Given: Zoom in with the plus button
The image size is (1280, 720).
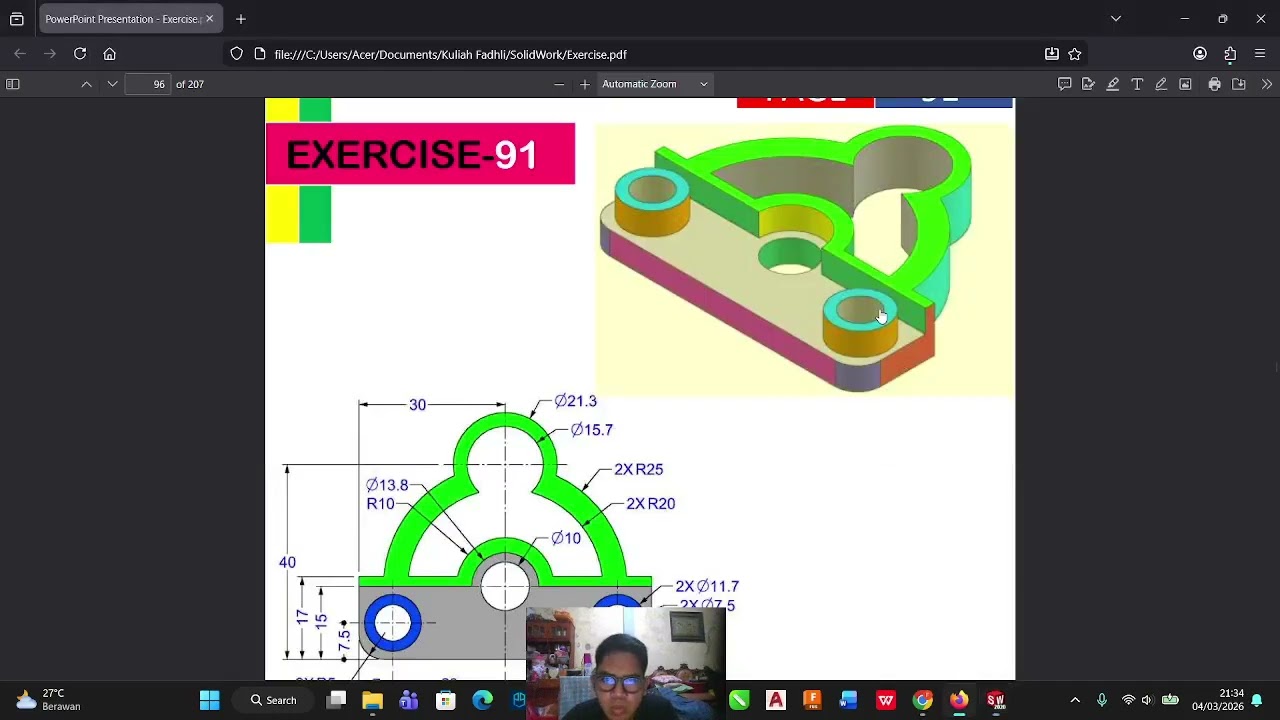Looking at the screenshot, I should [585, 84].
